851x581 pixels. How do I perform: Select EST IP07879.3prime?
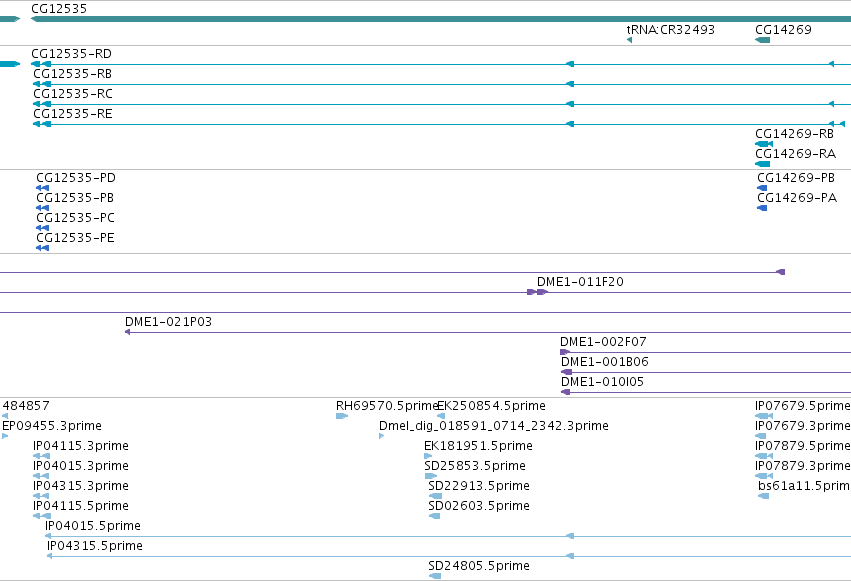[803, 467]
